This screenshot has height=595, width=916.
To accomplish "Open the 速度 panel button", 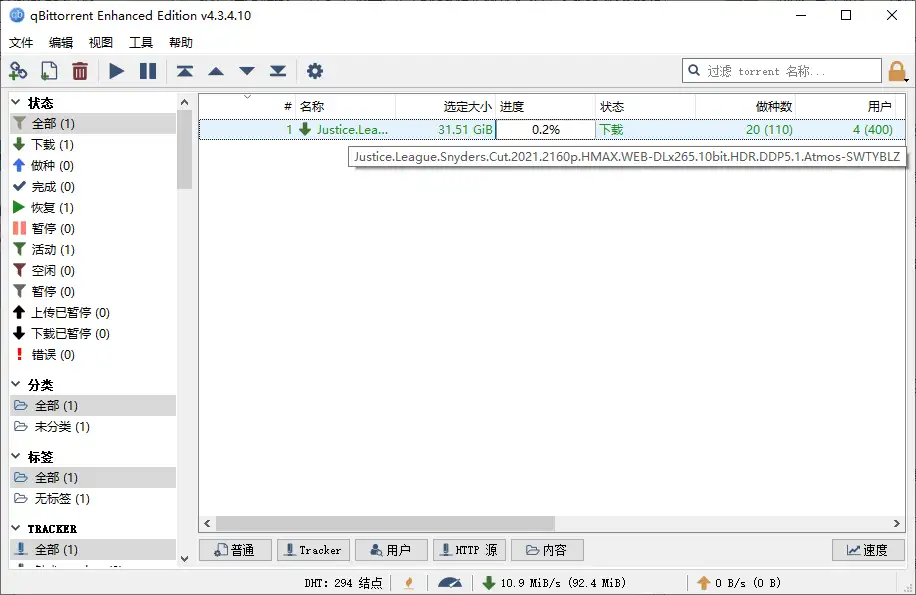I will (866, 549).
